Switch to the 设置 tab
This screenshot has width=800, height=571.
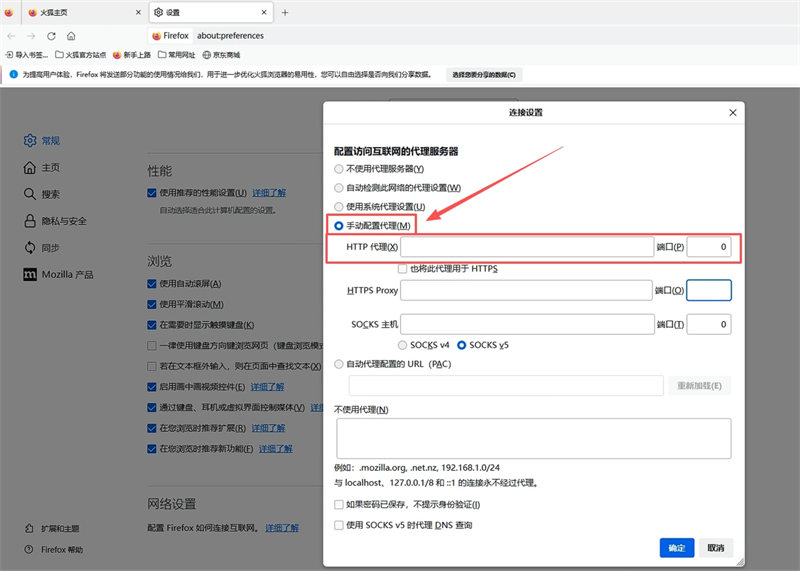tap(211, 12)
